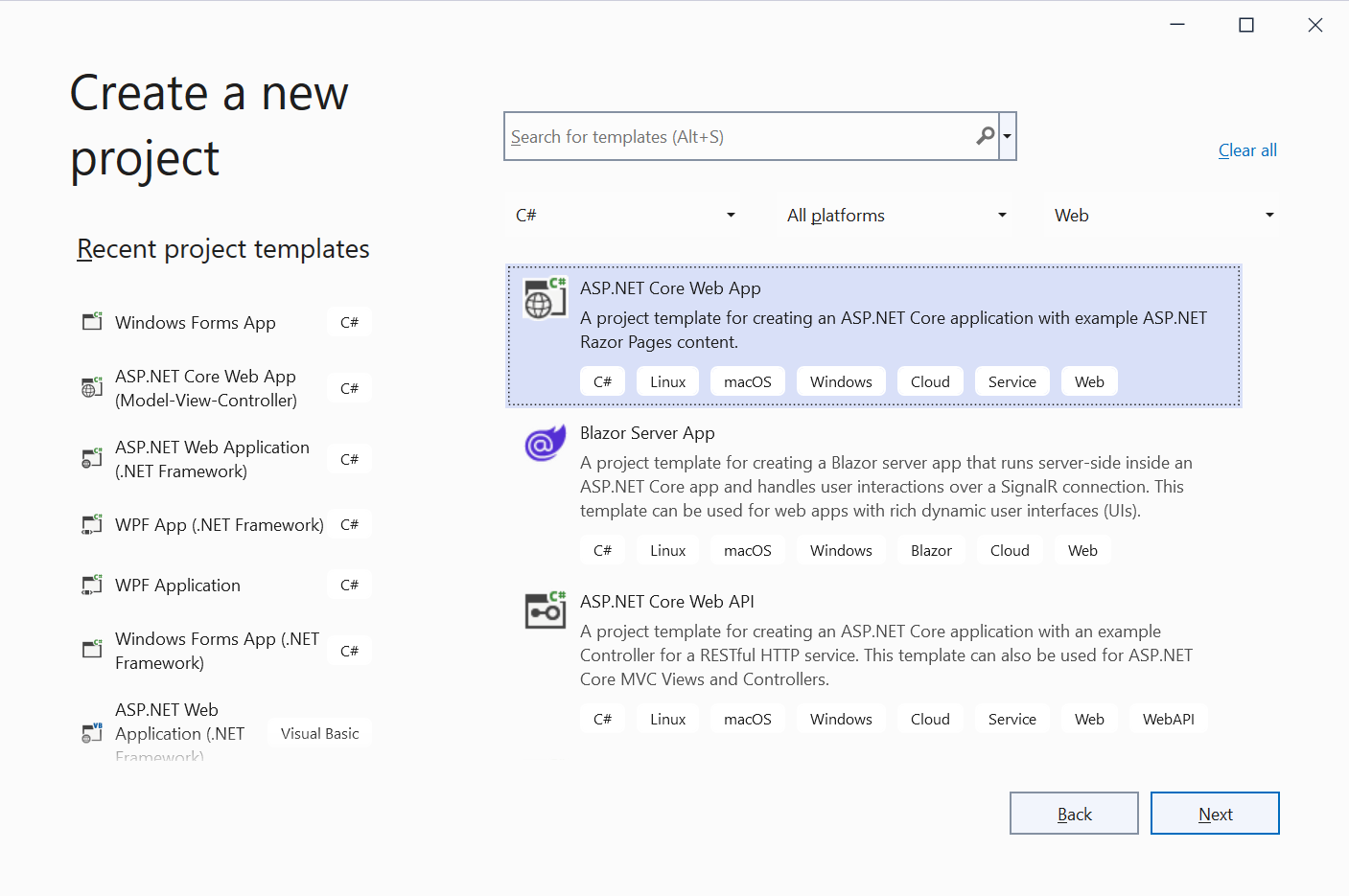The width and height of the screenshot is (1349, 896).
Task: Click the Next button
Action: click(x=1215, y=814)
